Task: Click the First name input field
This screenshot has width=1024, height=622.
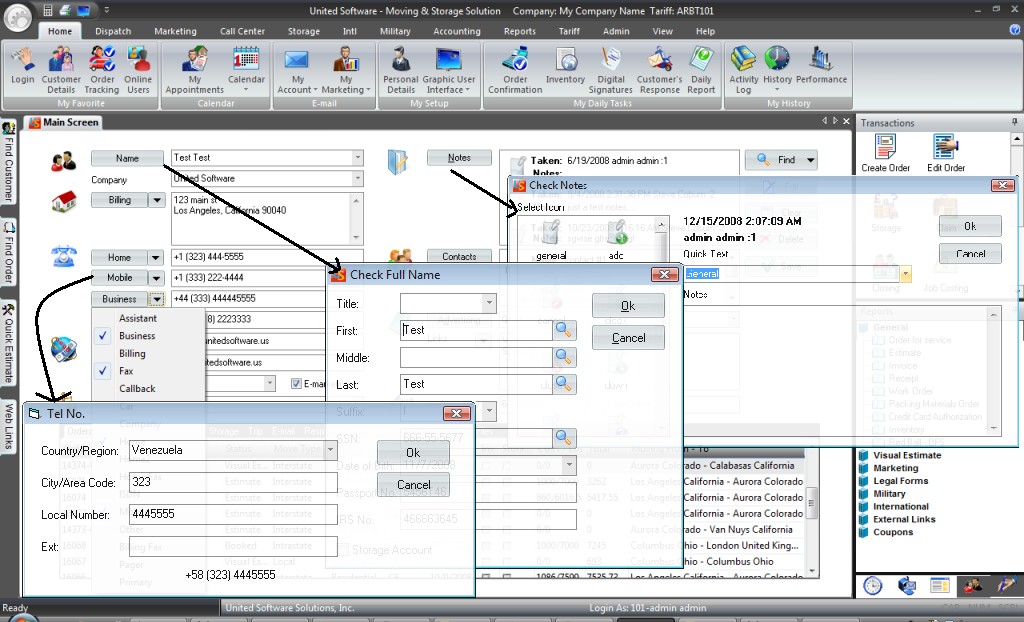Action: click(476, 330)
